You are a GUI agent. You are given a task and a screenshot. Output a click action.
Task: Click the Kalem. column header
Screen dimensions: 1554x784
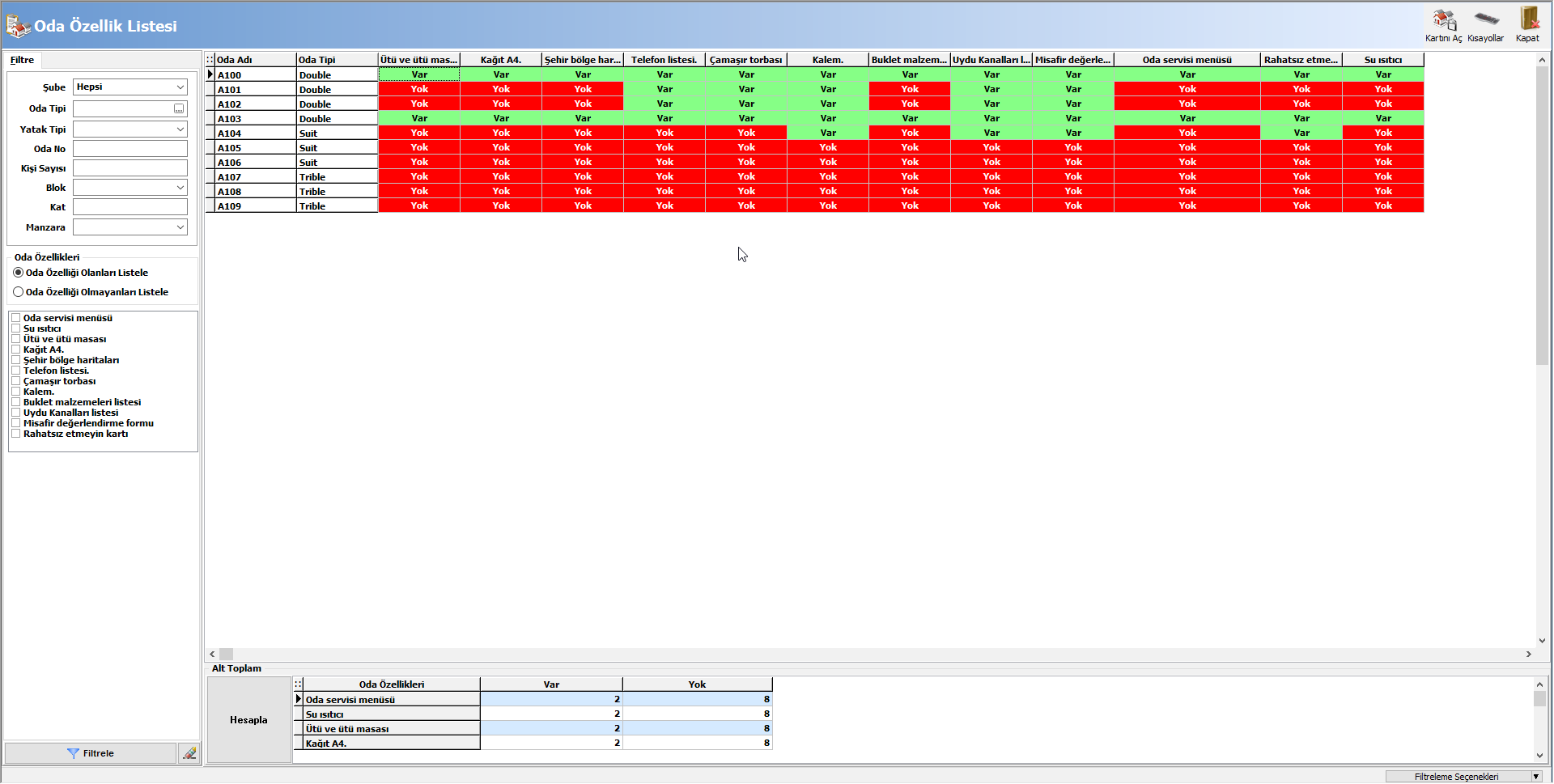coord(828,60)
